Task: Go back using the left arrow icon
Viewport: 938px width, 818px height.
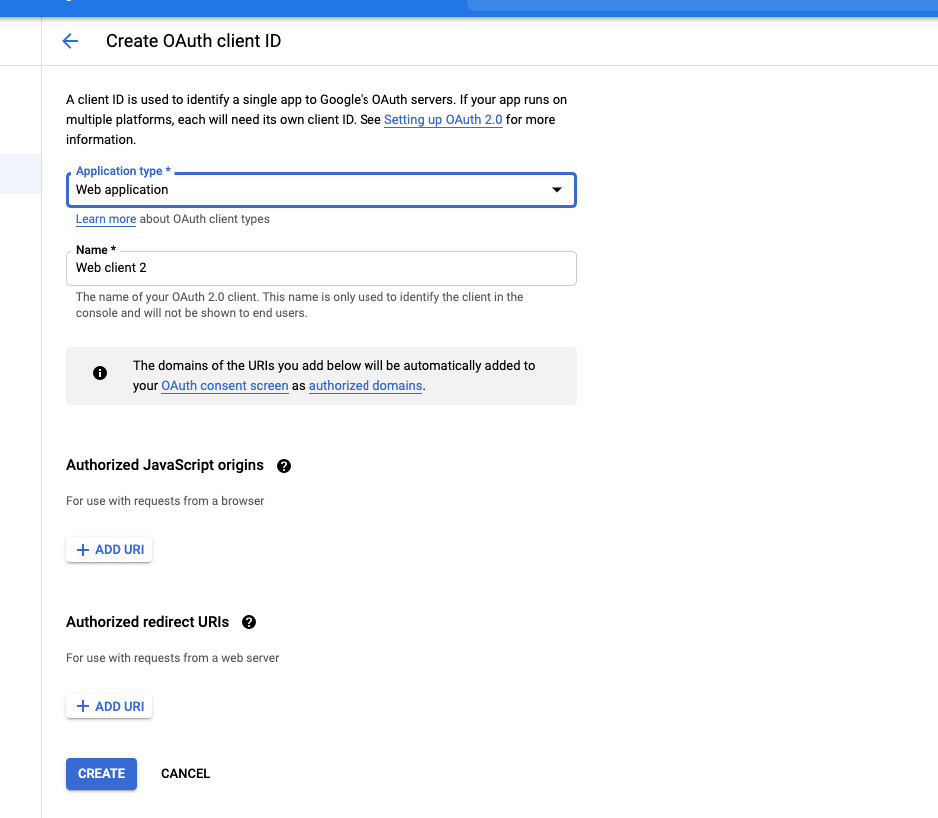Action: click(x=70, y=41)
